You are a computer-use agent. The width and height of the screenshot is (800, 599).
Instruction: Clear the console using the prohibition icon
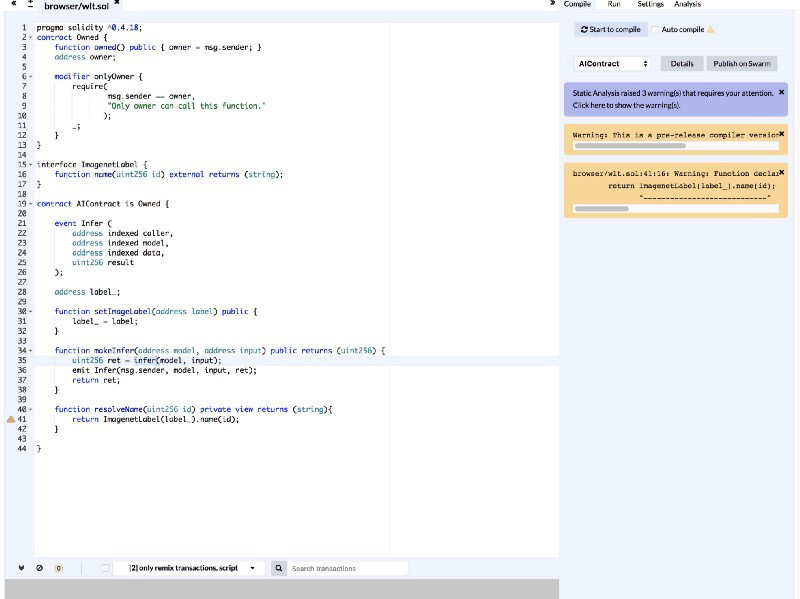tap(39, 567)
